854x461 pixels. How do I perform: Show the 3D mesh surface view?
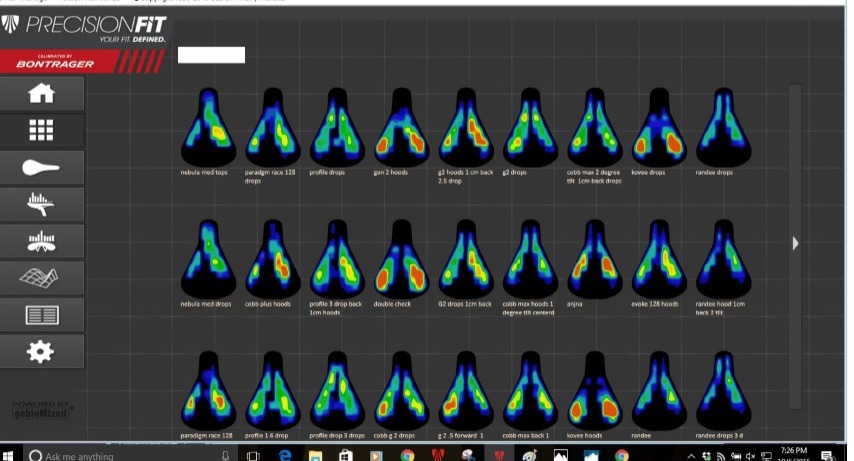[42, 277]
